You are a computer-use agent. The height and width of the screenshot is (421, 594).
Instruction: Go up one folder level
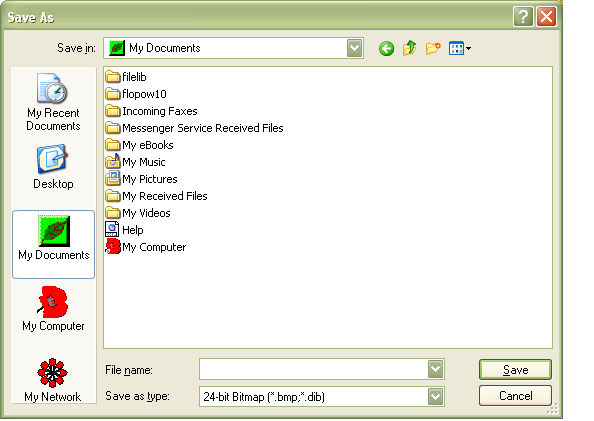click(410, 48)
